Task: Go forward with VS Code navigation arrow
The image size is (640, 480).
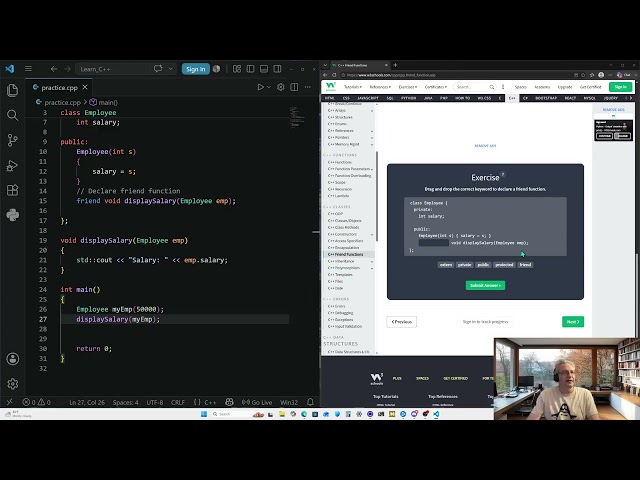Action: coord(67,69)
